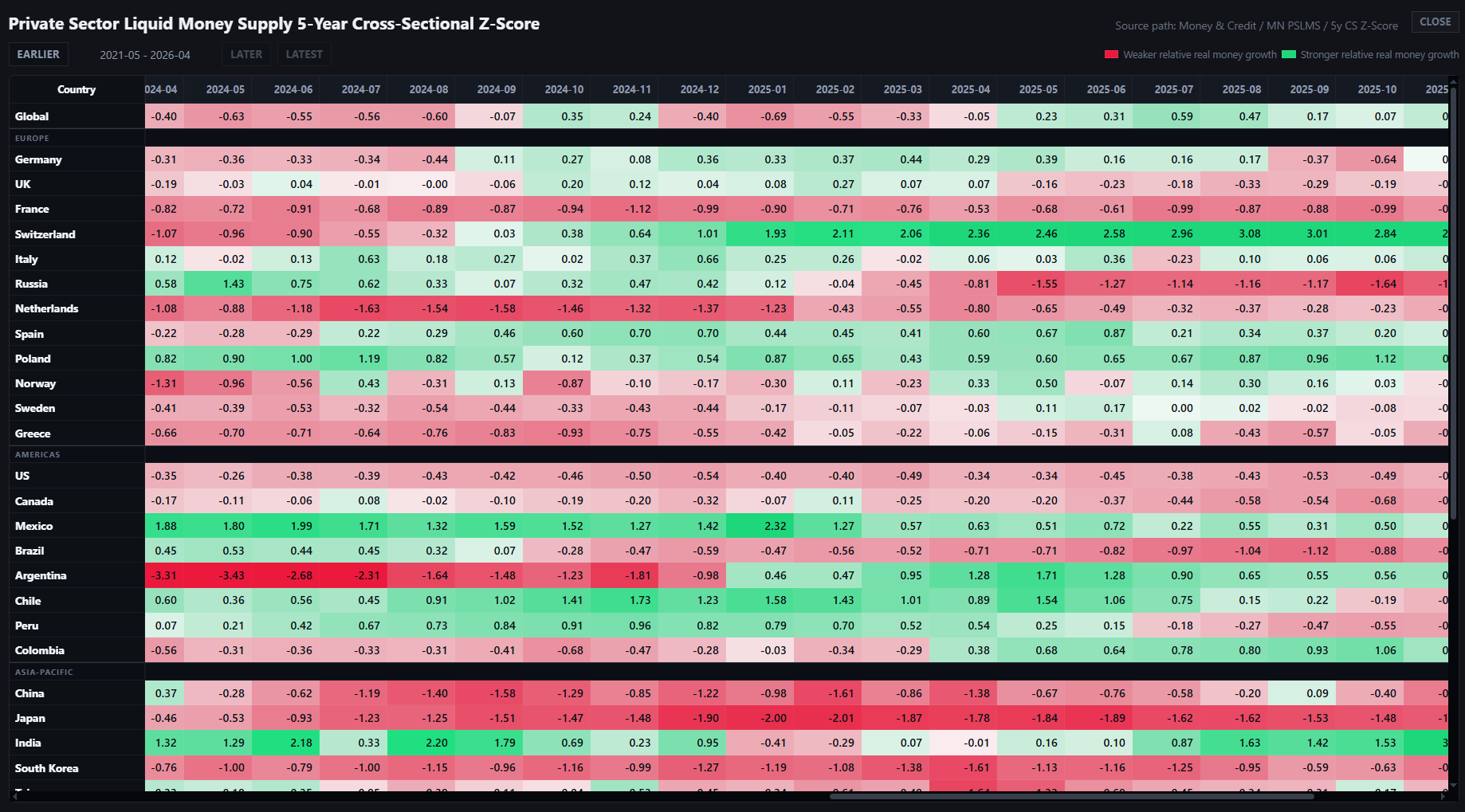The height and width of the screenshot is (812, 1465).
Task: Click the horizontal scrollbar thumb at bottom
Action: coord(1071,796)
